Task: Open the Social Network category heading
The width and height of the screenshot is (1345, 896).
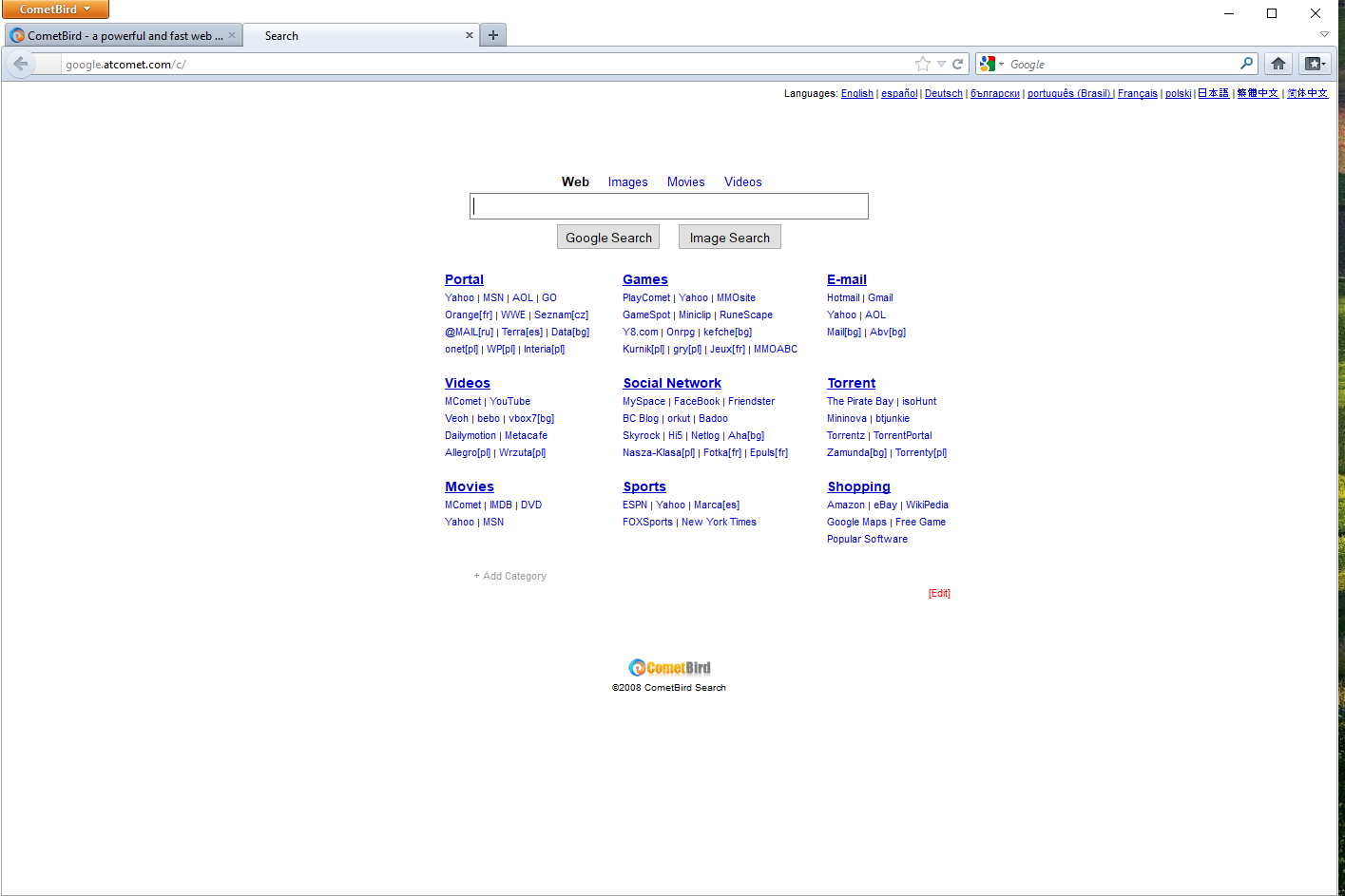Action: click(x=672, y=383)
